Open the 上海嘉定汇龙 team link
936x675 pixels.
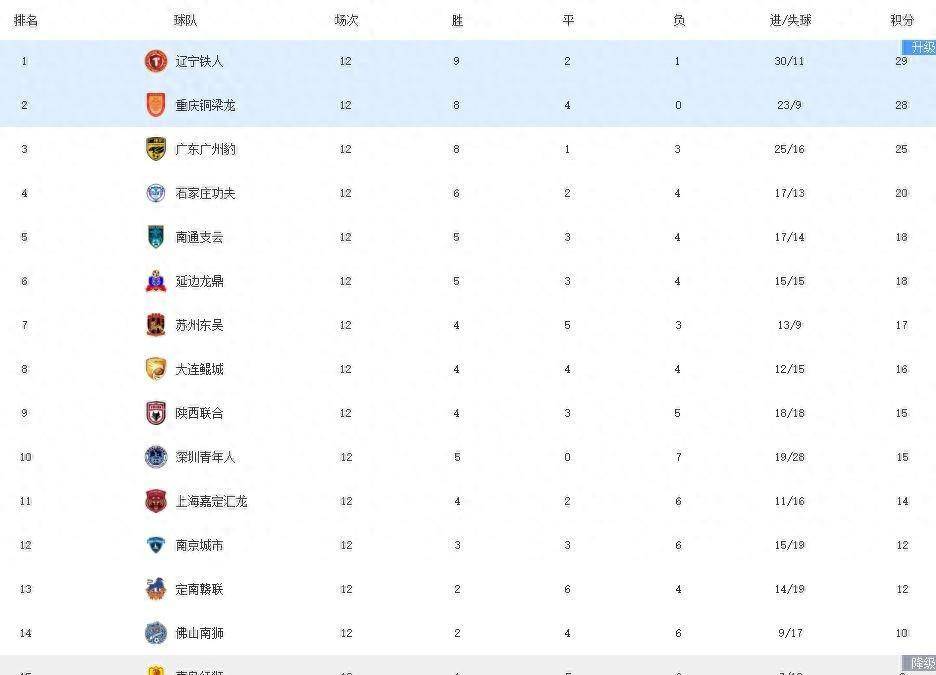click(211, 501)
